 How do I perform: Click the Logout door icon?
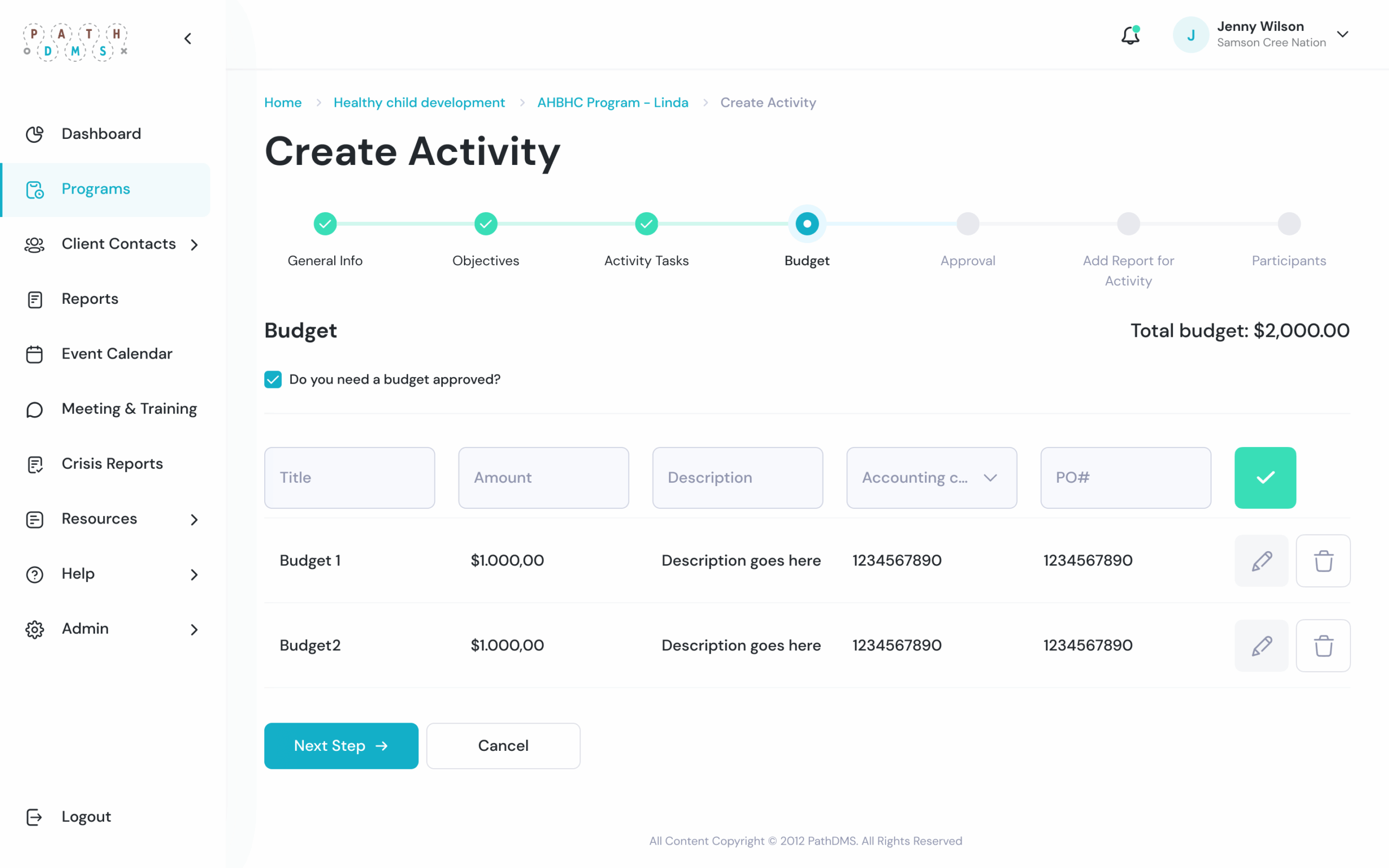(x=34, y=817)
